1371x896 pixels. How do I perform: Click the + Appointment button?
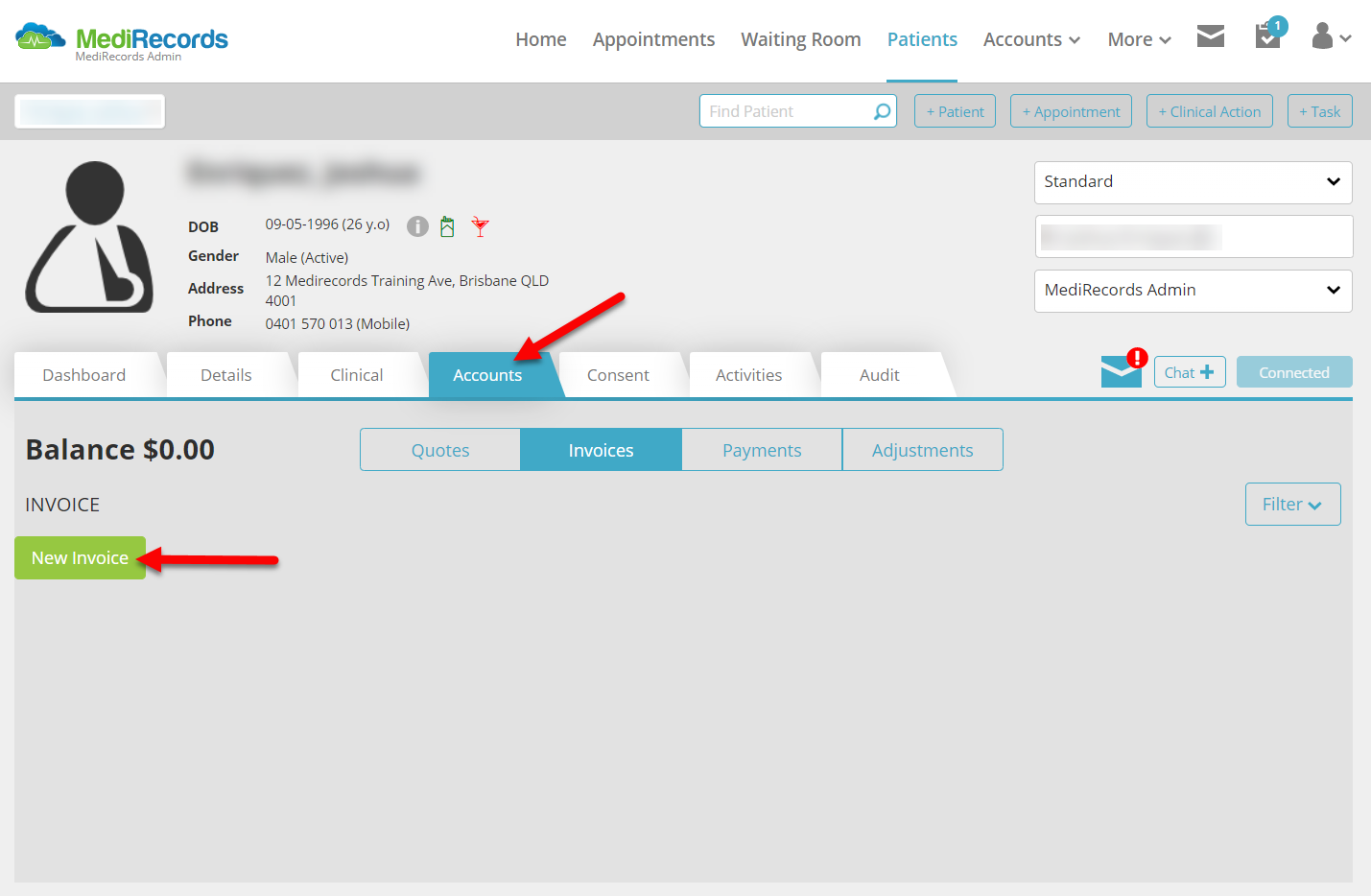[1071, 111]
